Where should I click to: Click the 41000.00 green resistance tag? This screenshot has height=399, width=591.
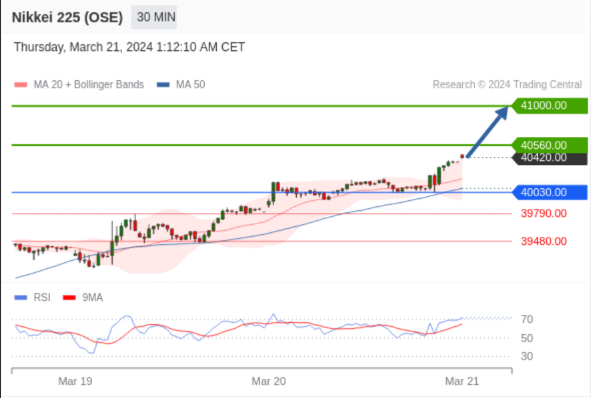point(549,105)
